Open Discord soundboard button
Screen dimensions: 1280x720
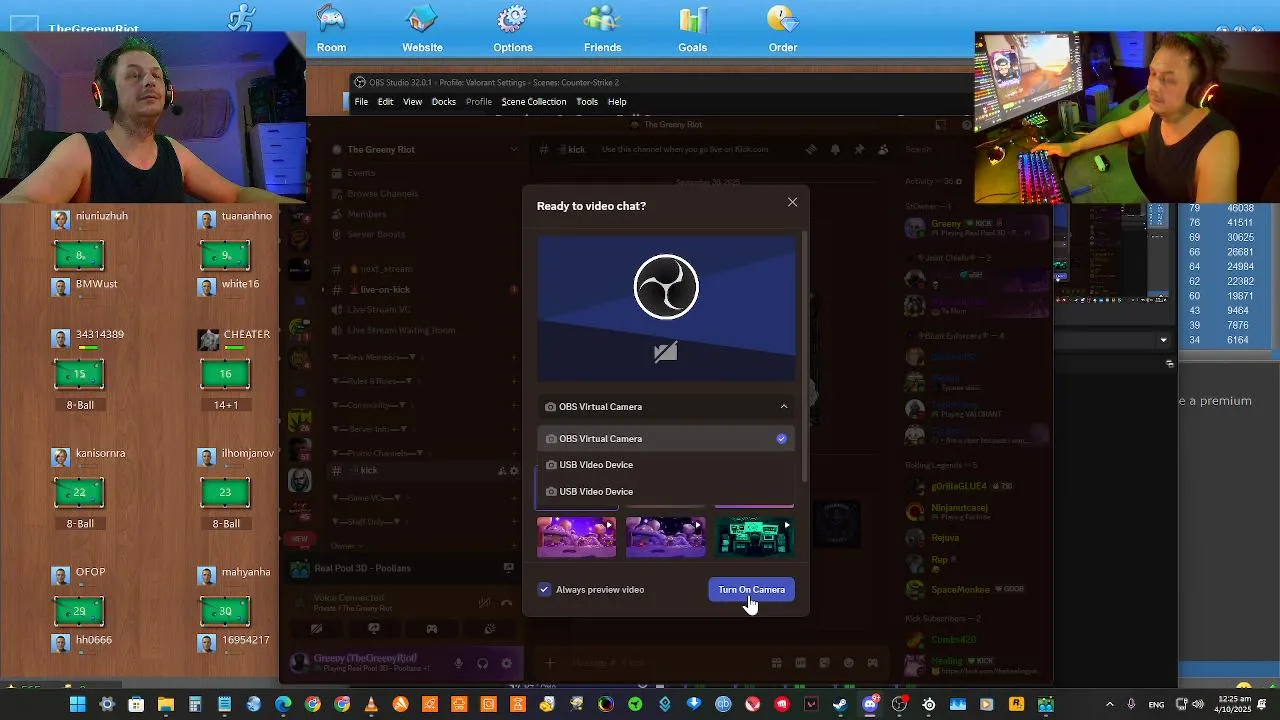490,629
